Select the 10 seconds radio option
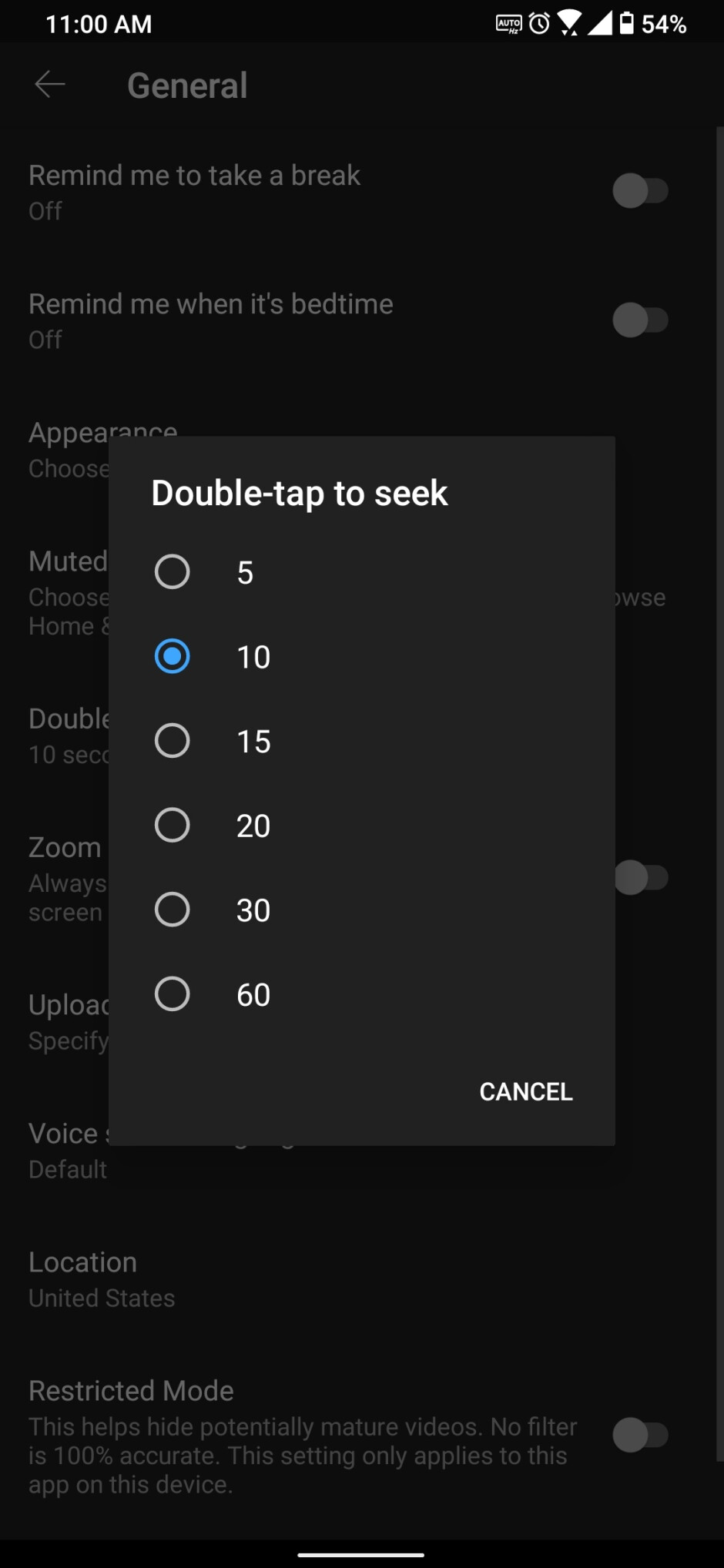 173,657
